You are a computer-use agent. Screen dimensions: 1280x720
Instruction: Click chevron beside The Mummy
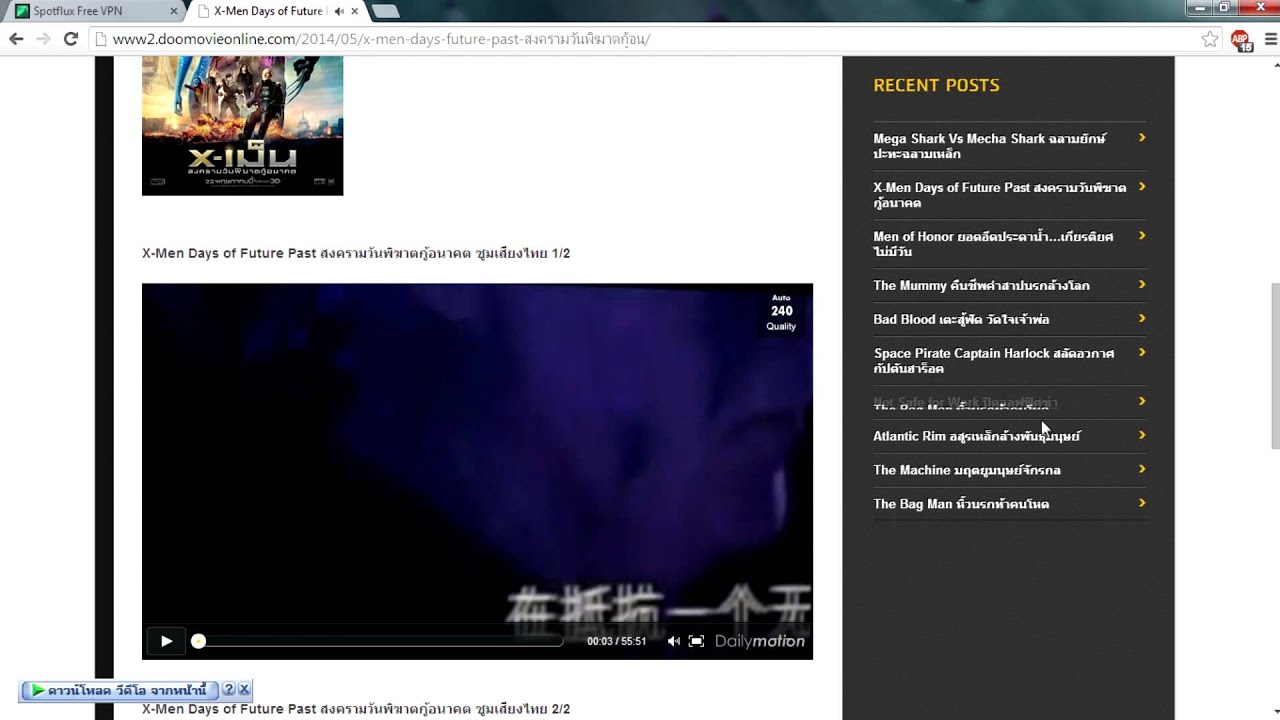pyautogui.click(x=1141, y=285)
